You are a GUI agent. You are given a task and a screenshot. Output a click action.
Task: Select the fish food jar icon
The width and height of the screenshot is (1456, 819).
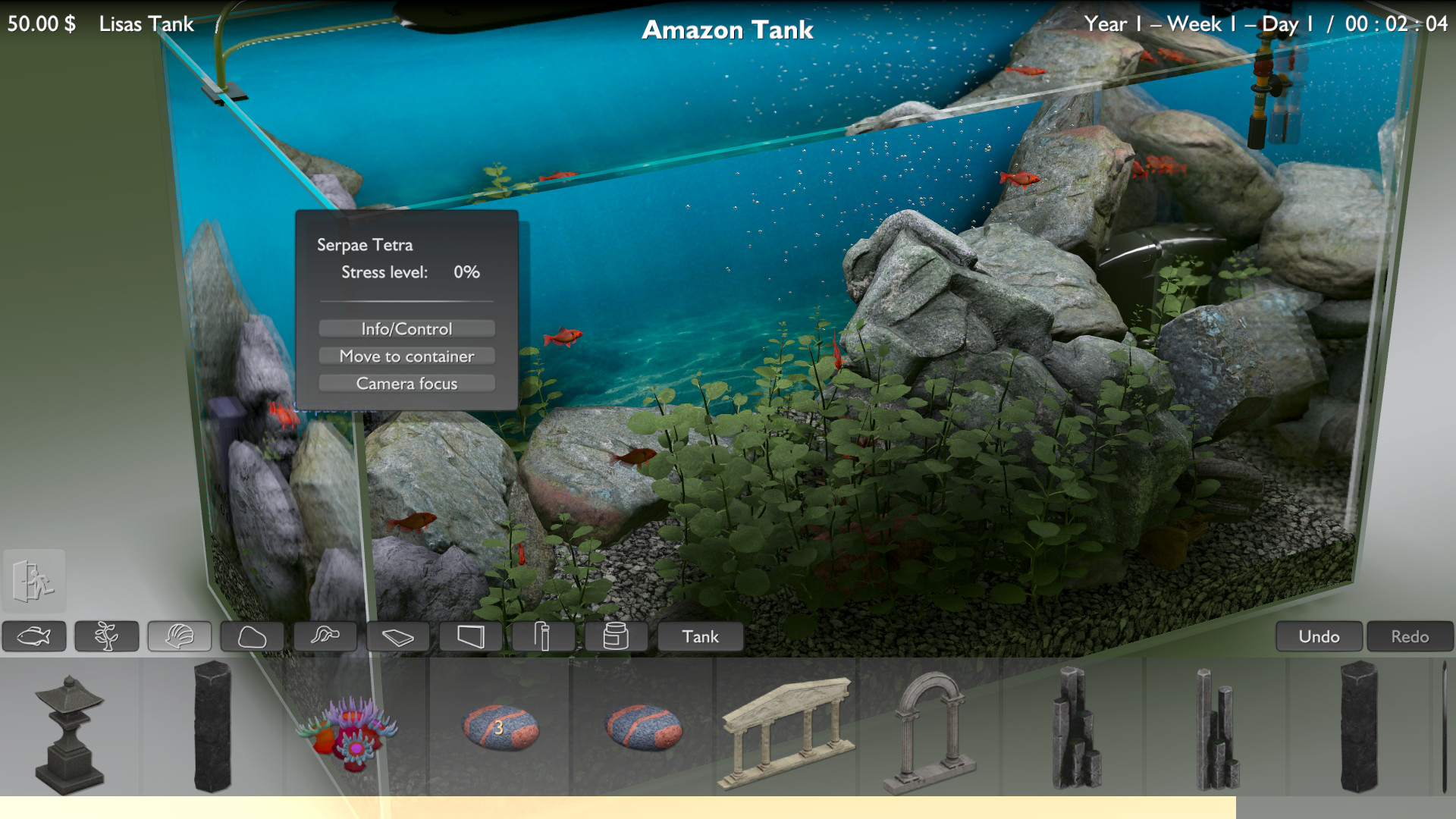[x=616, y=636]
